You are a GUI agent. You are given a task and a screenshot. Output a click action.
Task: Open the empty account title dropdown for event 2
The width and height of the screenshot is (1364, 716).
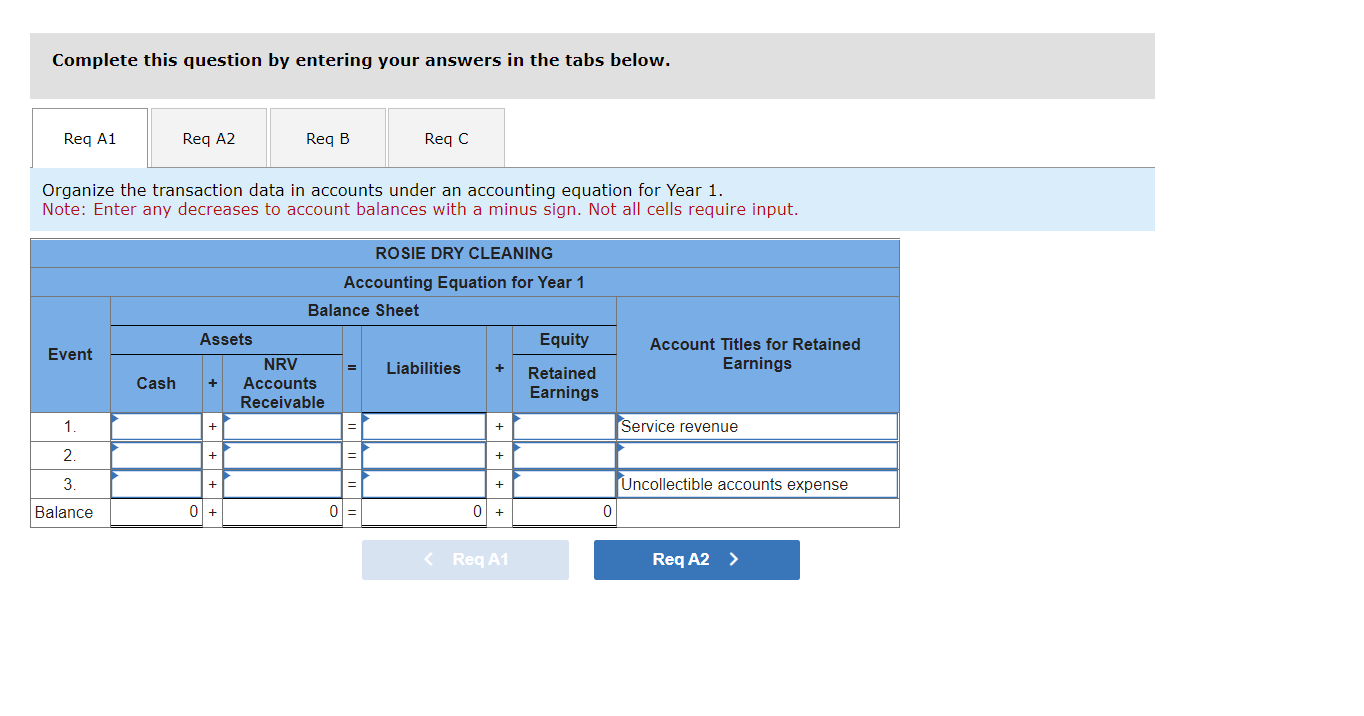click(x=757, y=456)
